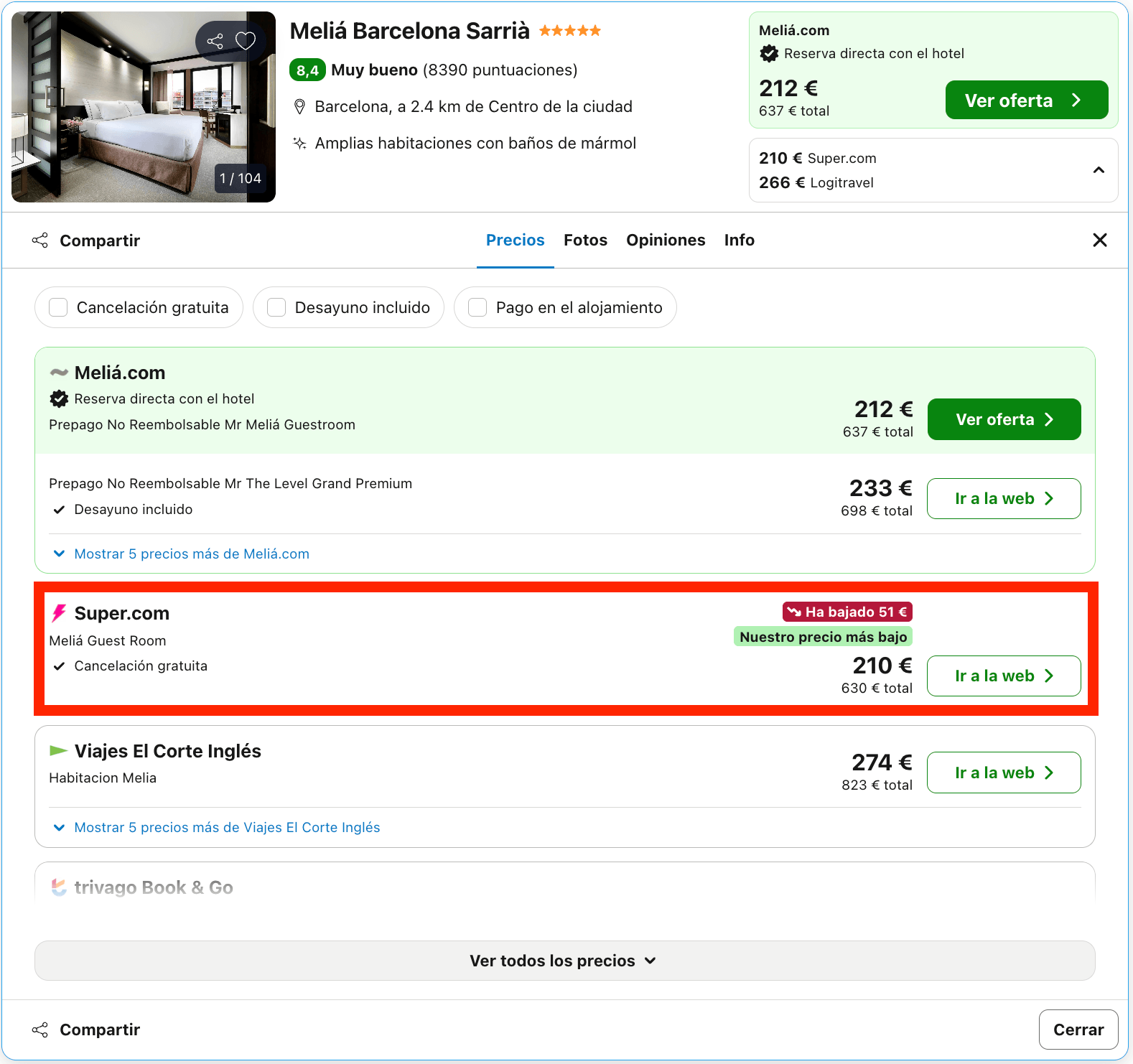Enable Cancelación gratuita filter checkbox

(x=58, y=307)
